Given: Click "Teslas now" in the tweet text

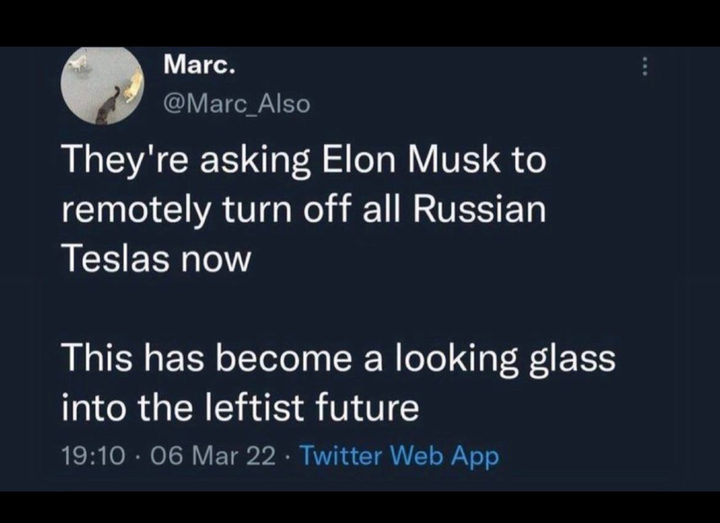Looking at the screenshot, I should click(155, 259).
